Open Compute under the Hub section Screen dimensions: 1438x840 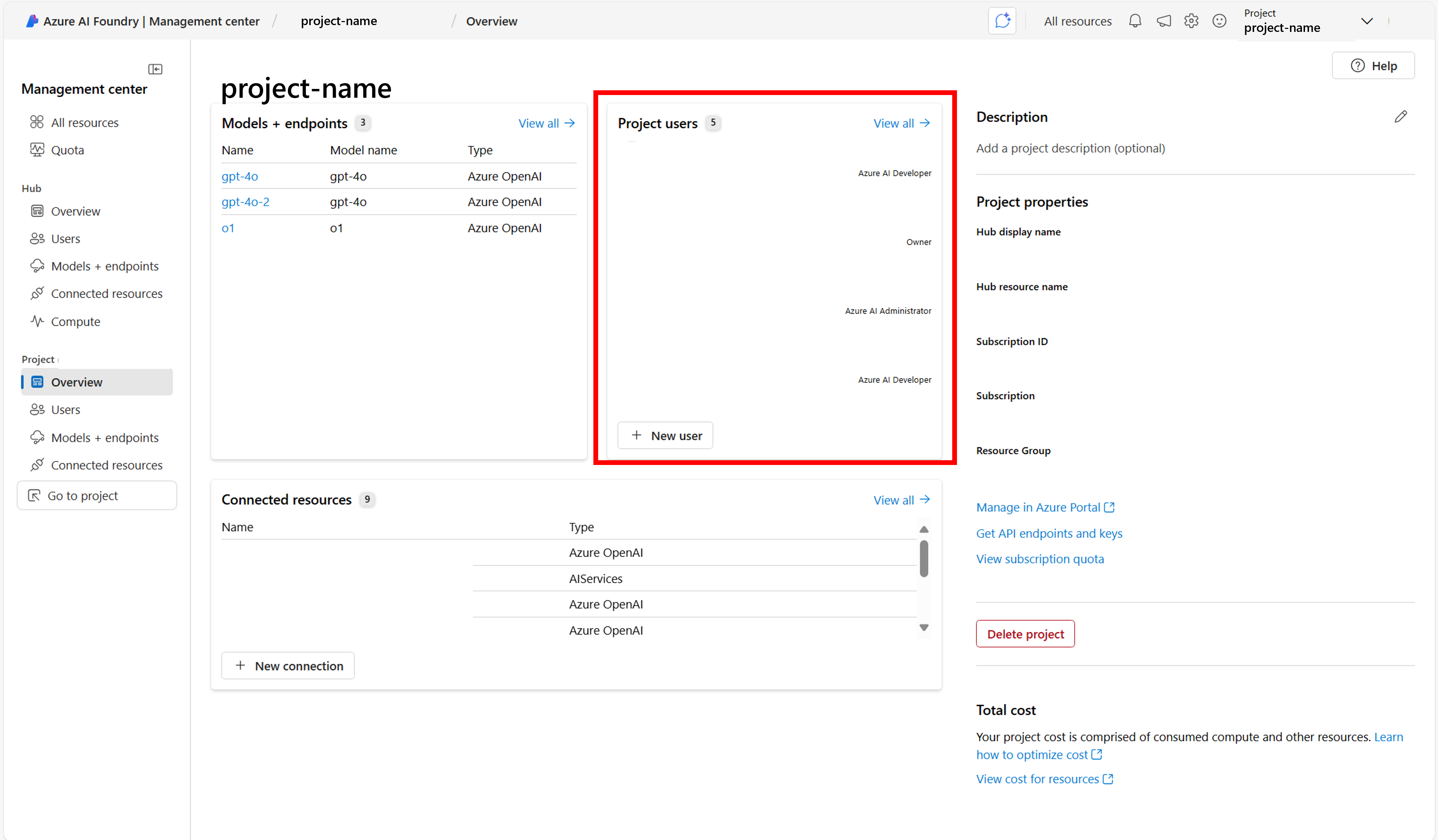[x=75, y=321]
